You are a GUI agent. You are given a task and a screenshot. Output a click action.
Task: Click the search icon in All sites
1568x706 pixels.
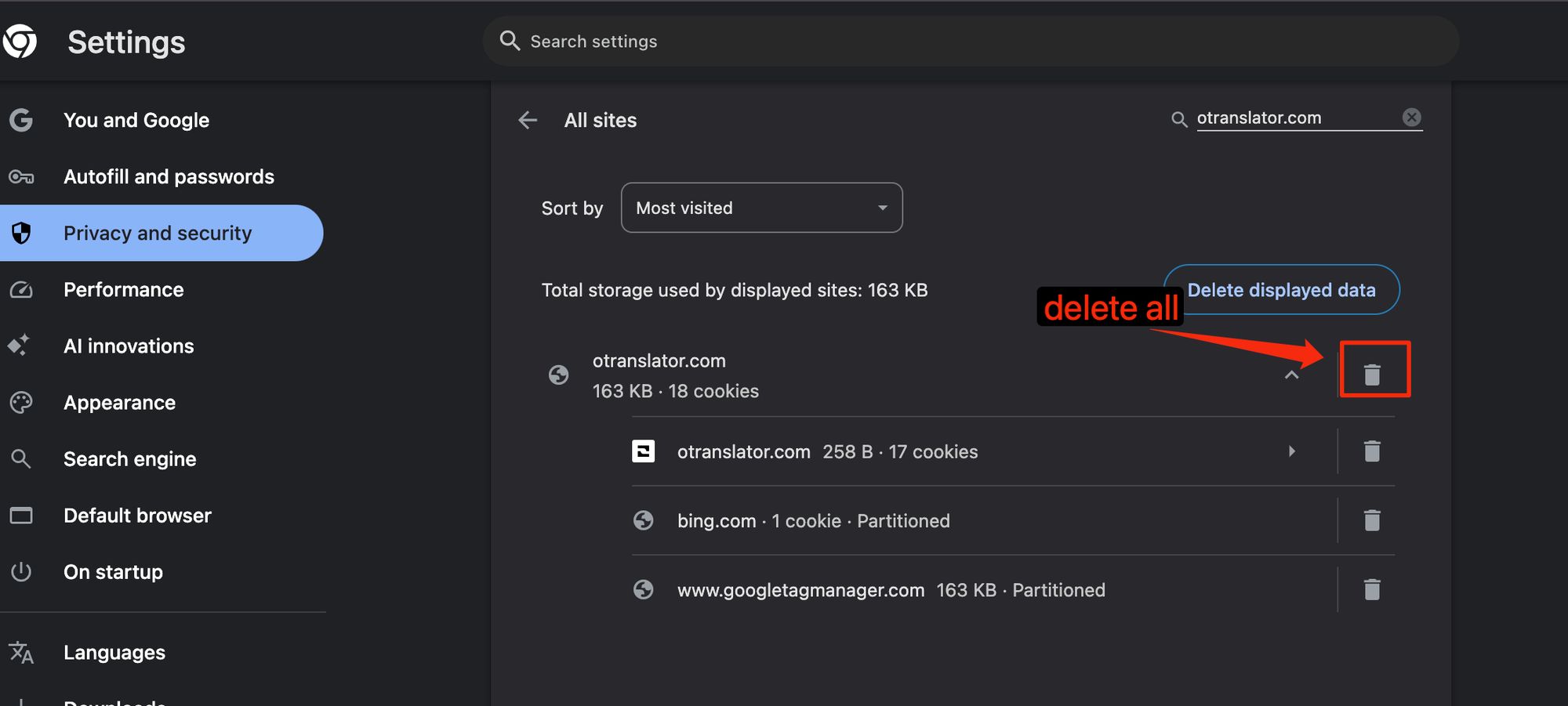point(1179,119)
